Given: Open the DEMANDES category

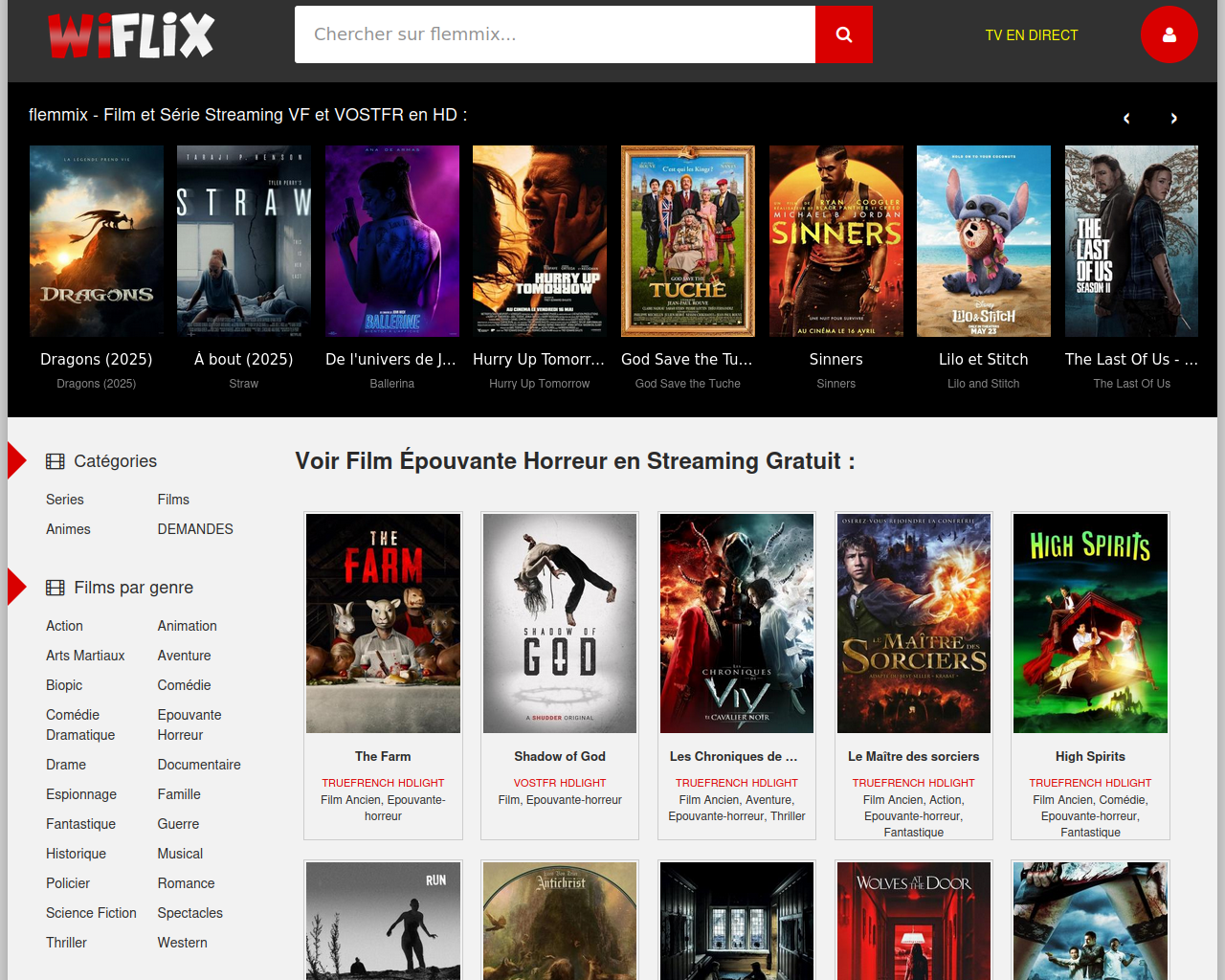Looking at the screenshot, I should 195,529.
